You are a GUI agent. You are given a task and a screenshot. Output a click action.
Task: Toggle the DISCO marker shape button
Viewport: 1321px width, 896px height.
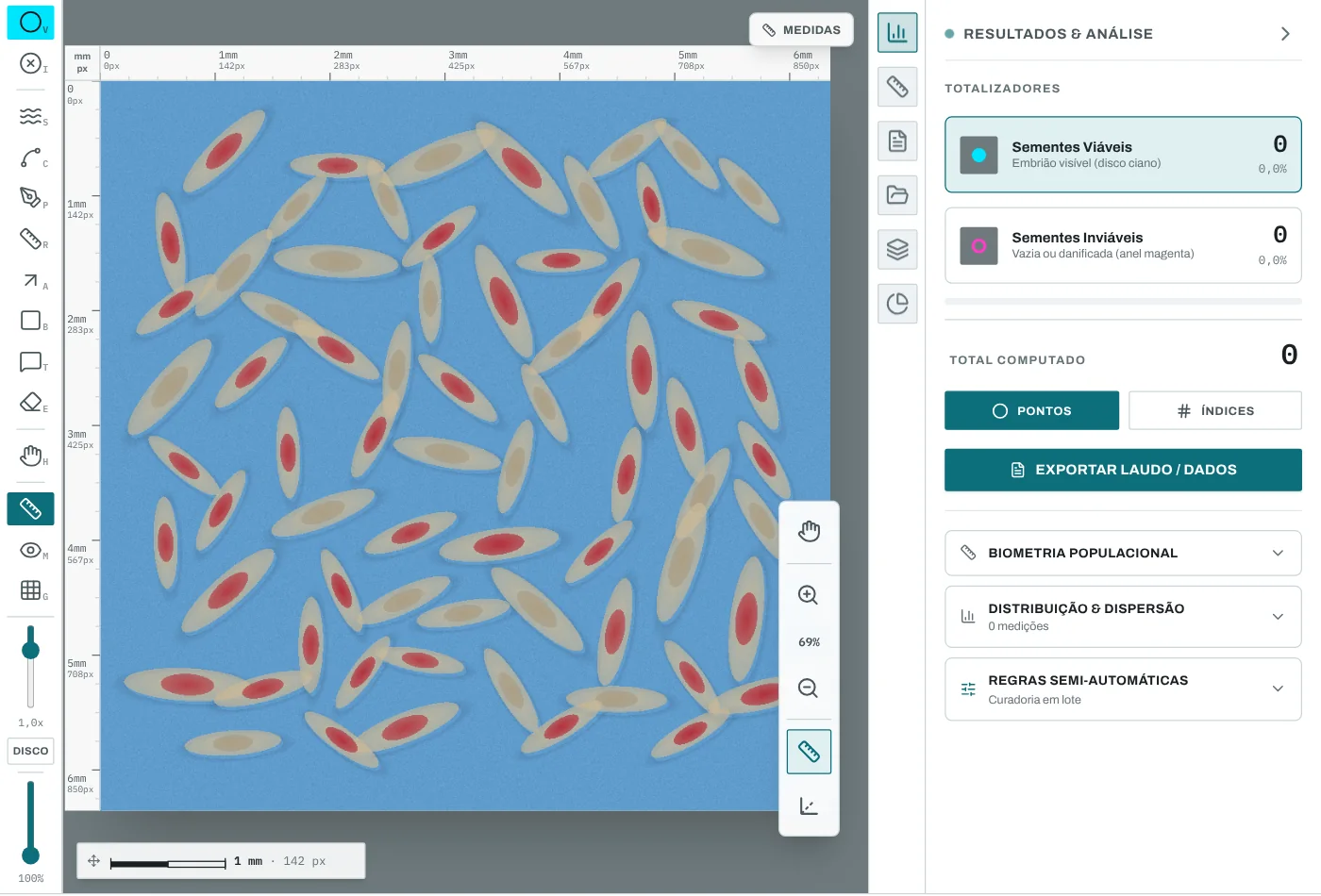point(31,752)
